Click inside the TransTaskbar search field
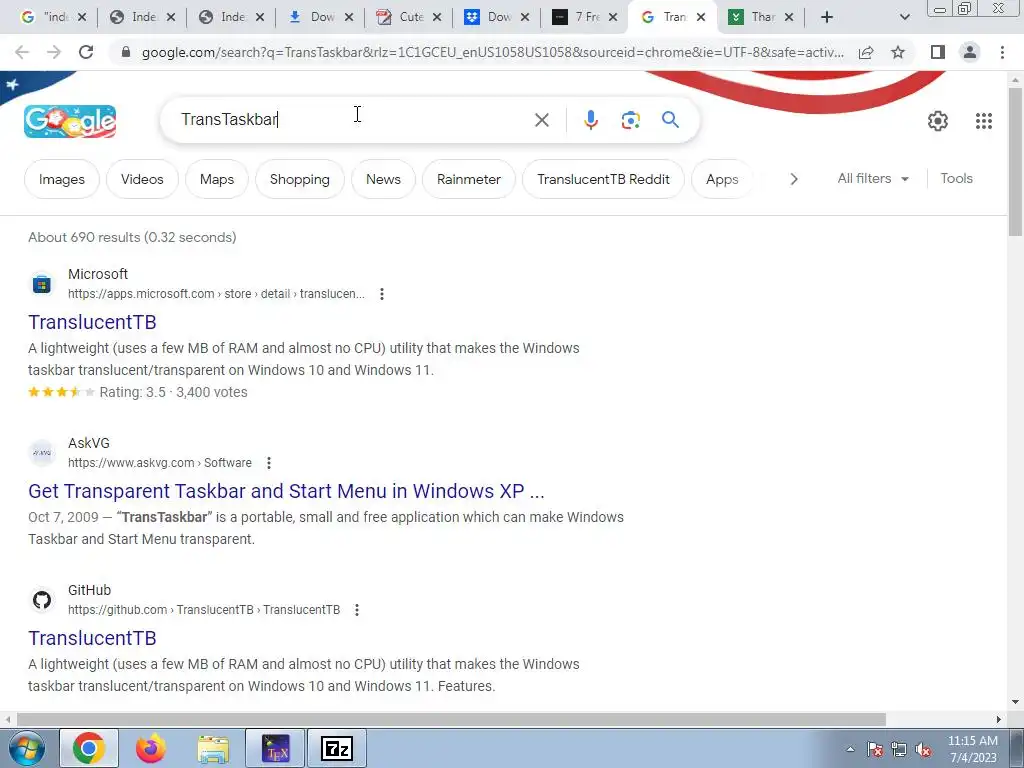The height and width of the screenshot is (768, 1024). tap(353, 120)
